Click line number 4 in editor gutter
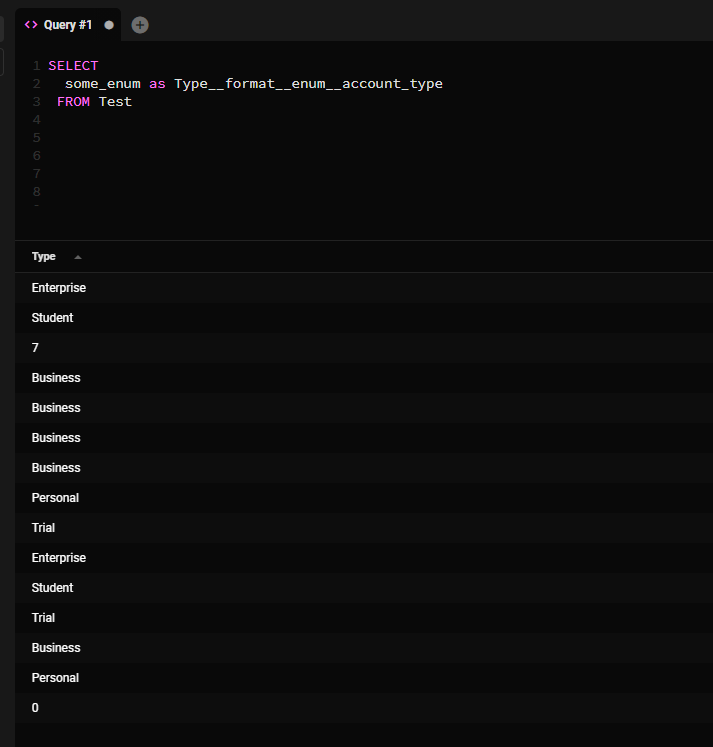This screenshot has width=713, height=747. [37, 120]
